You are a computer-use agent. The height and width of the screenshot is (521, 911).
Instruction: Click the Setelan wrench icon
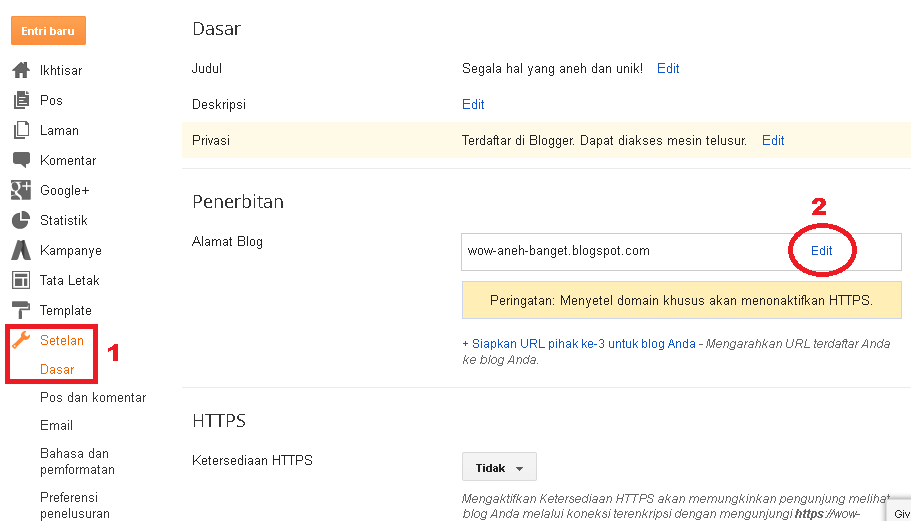[x=21, y=340]
